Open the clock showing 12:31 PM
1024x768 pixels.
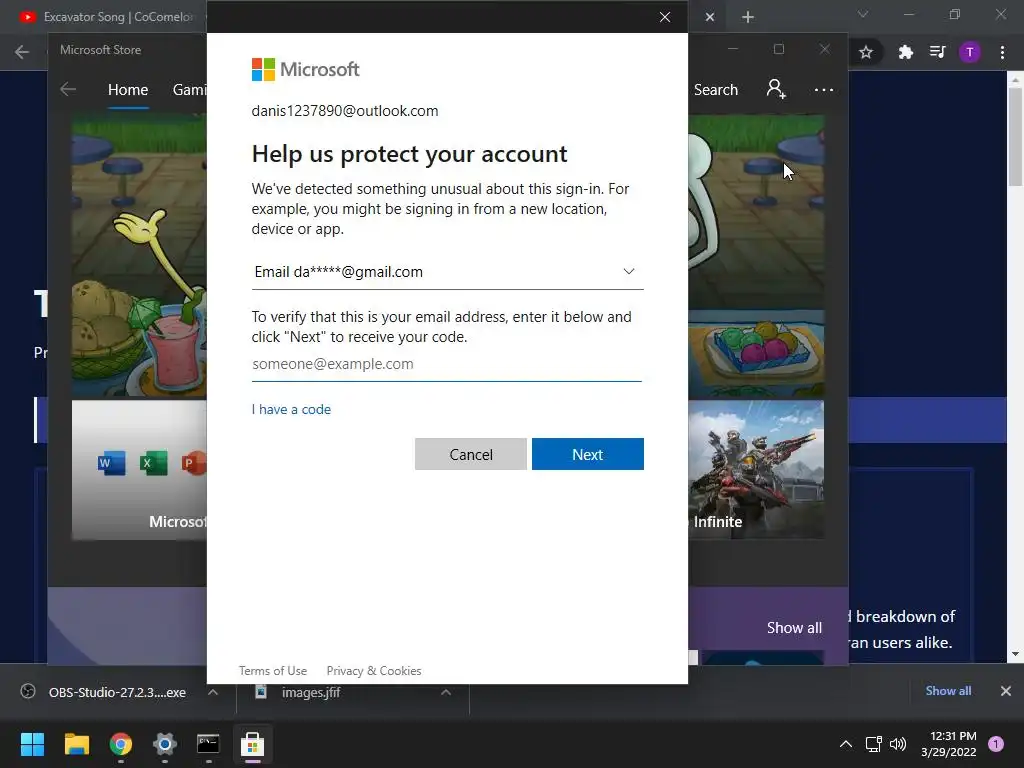point(949,744)
